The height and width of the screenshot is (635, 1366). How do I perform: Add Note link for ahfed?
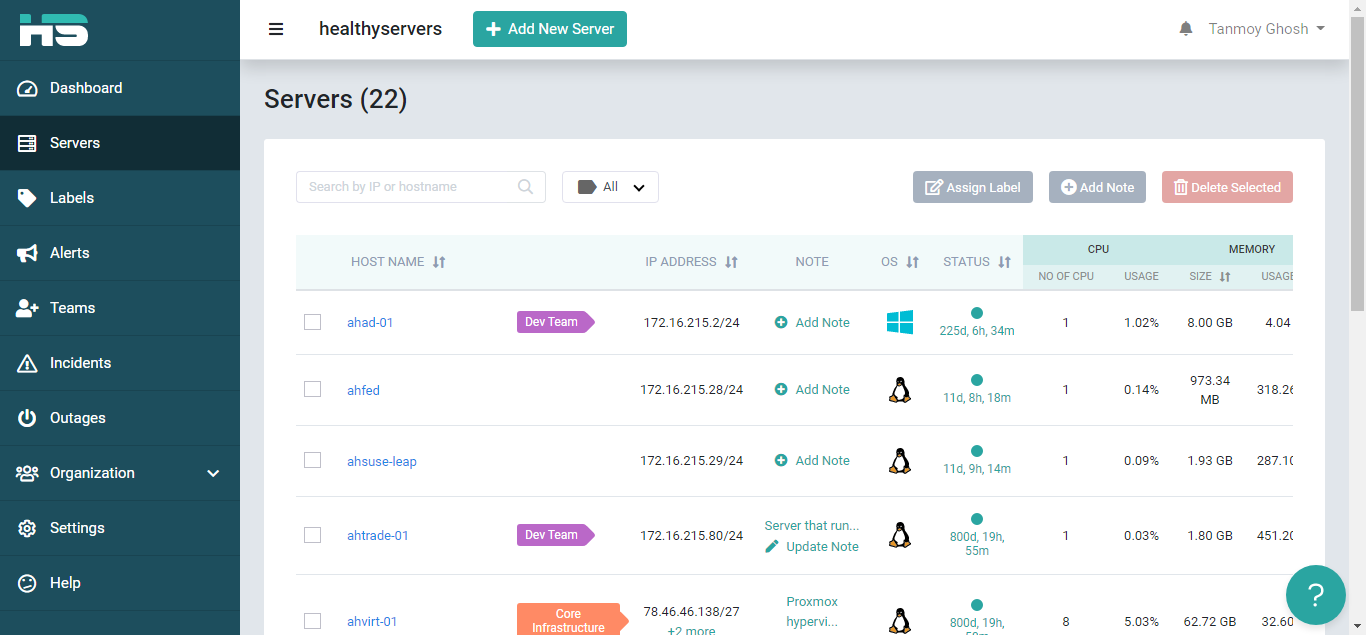(x=812, y=389)
